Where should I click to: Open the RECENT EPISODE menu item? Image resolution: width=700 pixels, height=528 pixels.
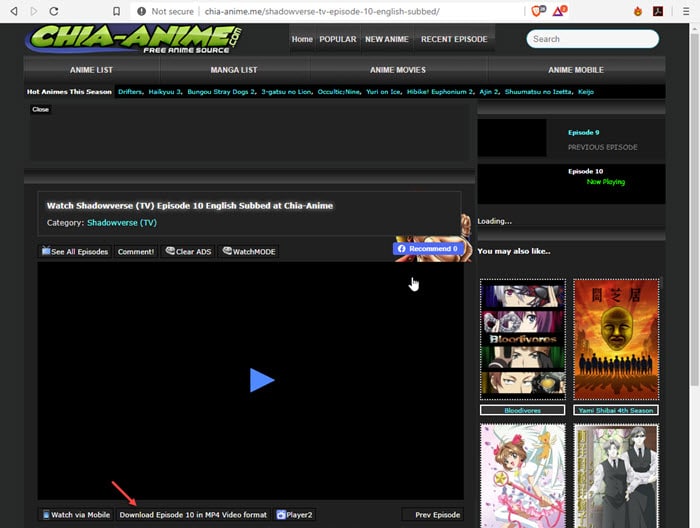[454, 39]
